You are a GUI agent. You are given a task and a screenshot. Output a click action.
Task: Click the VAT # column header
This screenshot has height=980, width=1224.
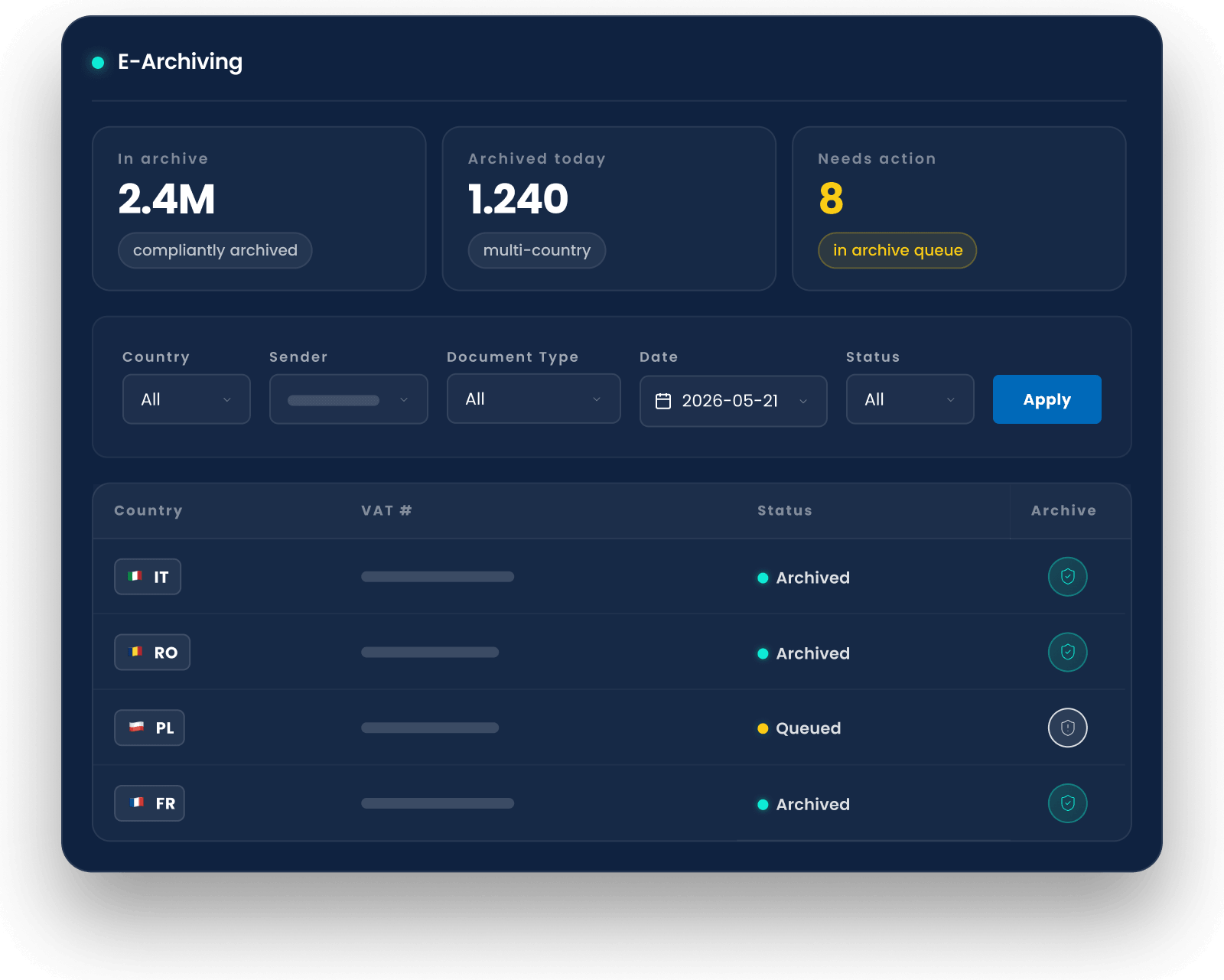pos(386,510)
